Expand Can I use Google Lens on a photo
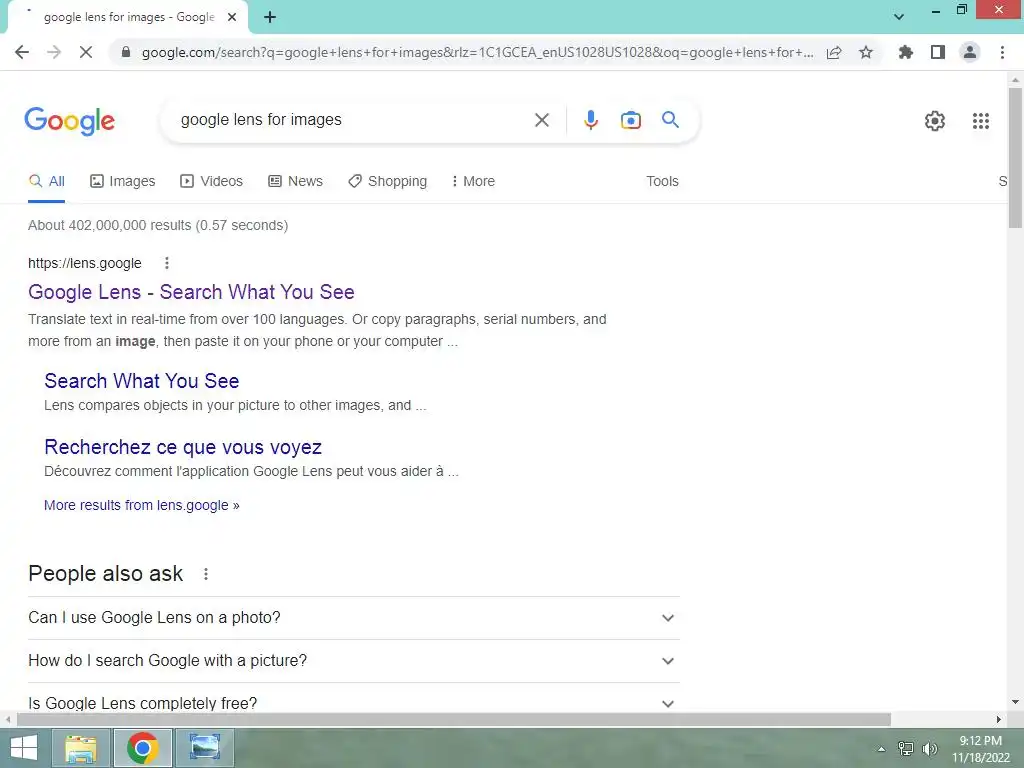 tap(353, 618)
